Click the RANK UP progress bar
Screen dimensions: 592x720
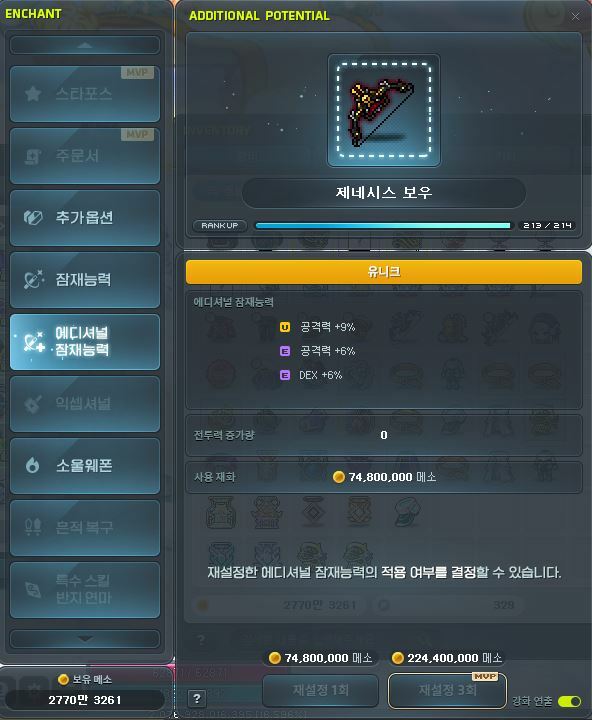tap(383, 225)
